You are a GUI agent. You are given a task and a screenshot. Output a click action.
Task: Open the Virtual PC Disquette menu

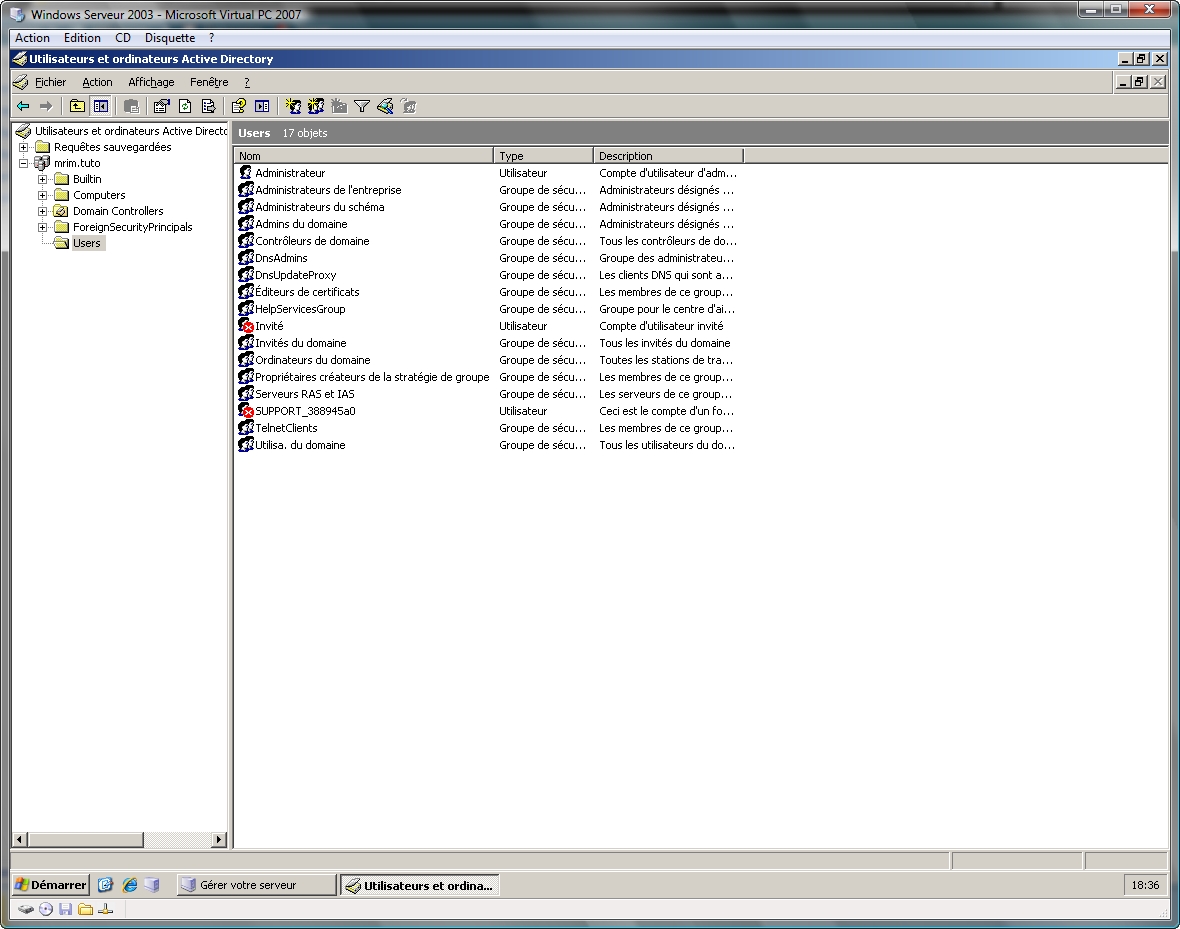(170, 38)
